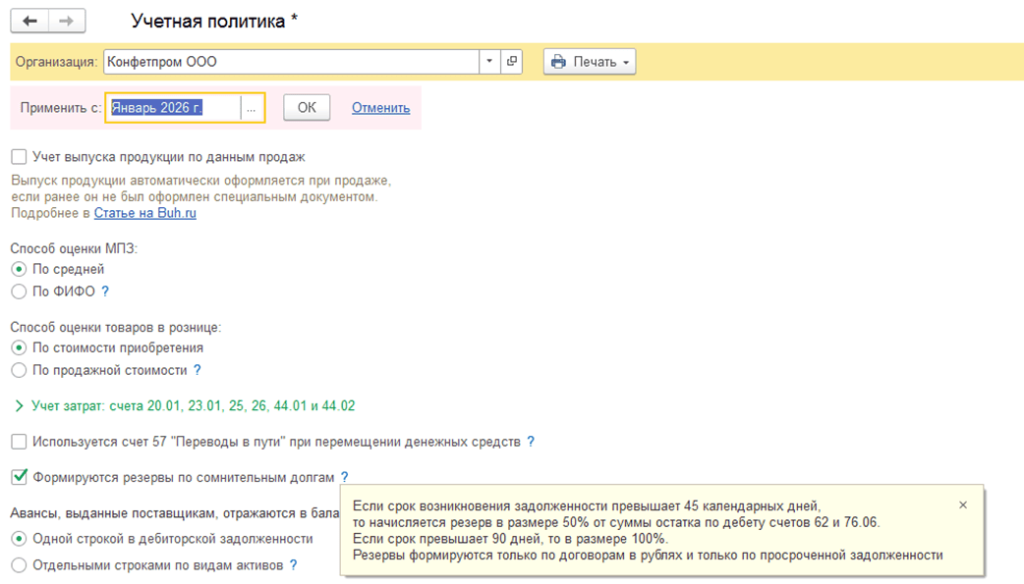
Task: Select the По ФИФО valuation method
Action: click(x=19, y=291)
